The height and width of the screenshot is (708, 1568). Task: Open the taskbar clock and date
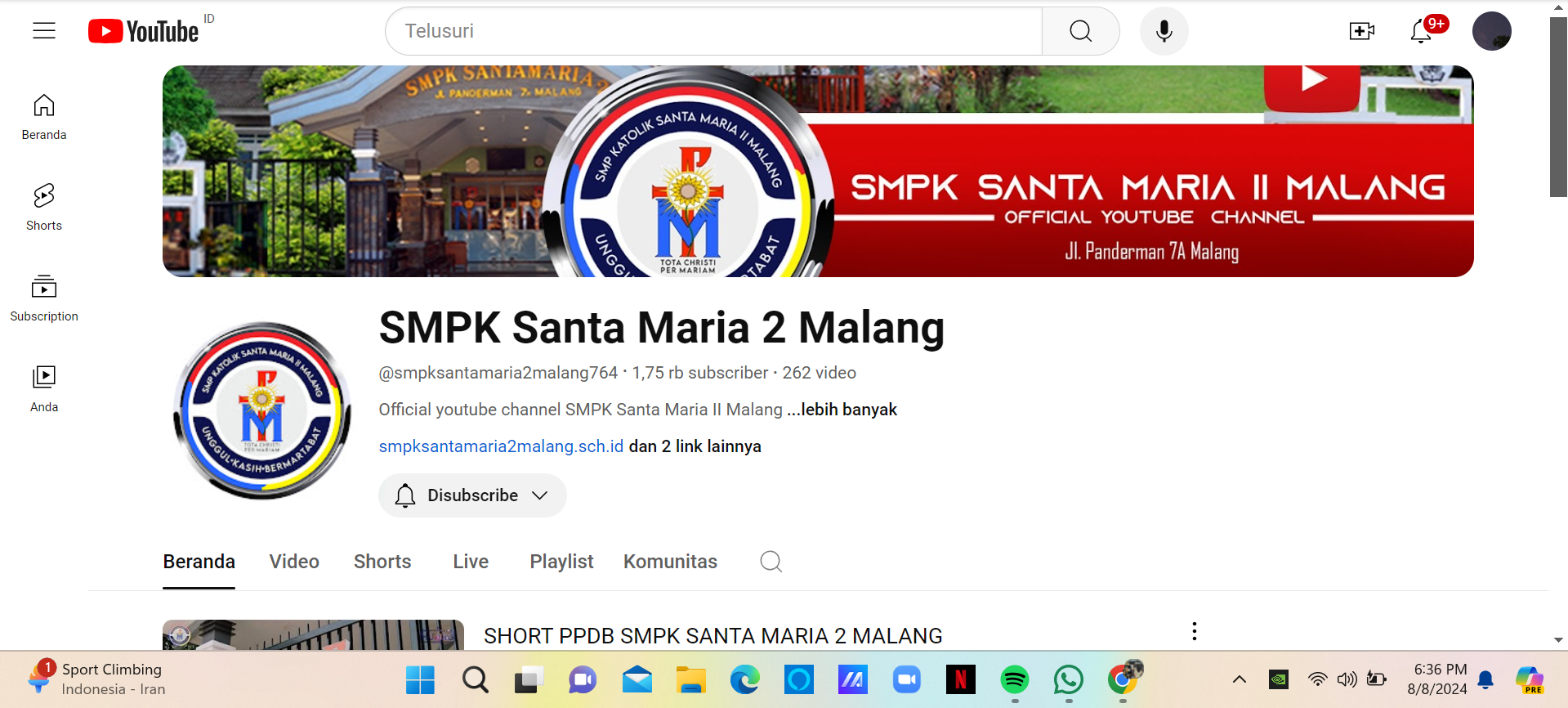(1437, 679)
